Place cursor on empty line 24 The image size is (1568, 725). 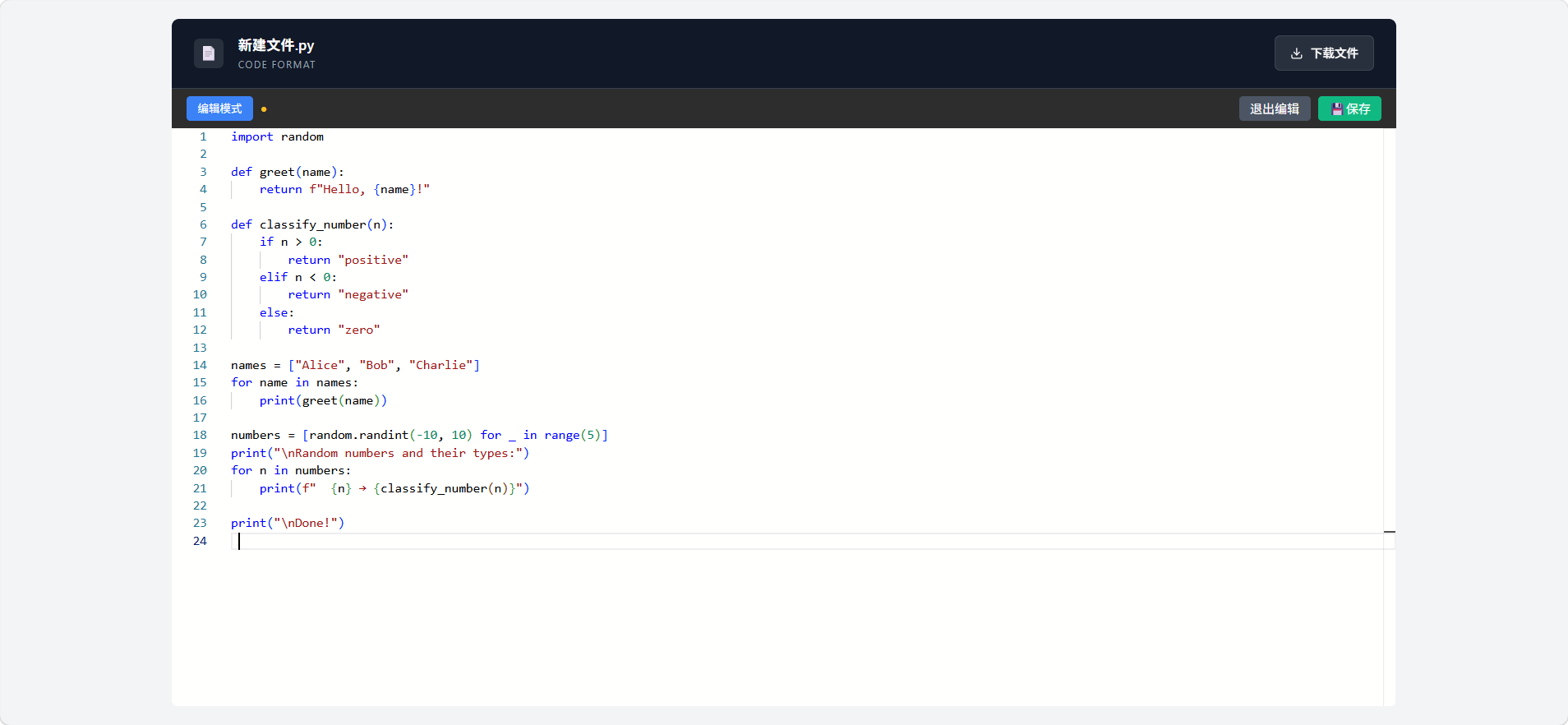[x=805, y=541]
